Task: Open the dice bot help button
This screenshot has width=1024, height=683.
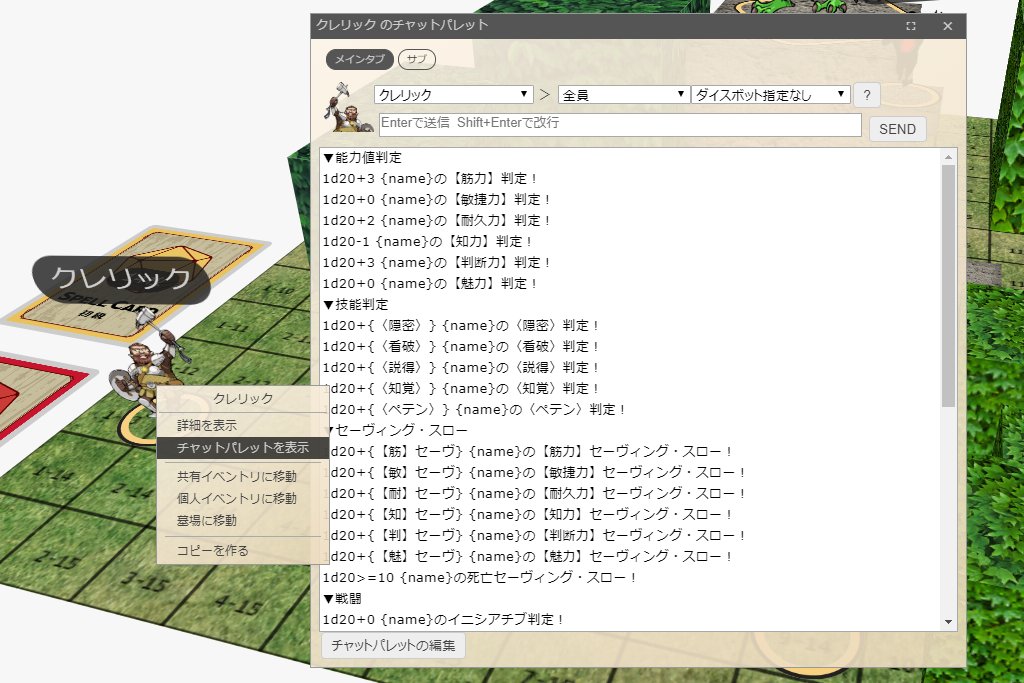Action: 867,95
